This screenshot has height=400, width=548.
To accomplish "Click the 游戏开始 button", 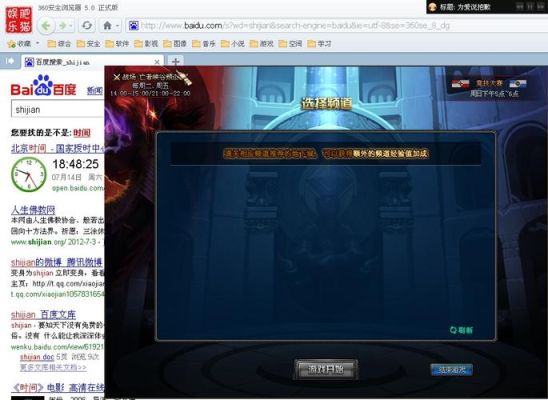I will coord(326,369).
